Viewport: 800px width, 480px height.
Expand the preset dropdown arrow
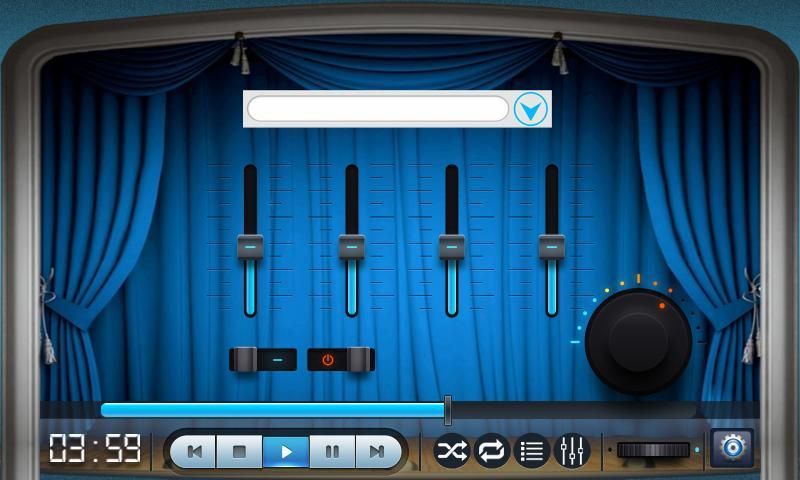(531, 109)
